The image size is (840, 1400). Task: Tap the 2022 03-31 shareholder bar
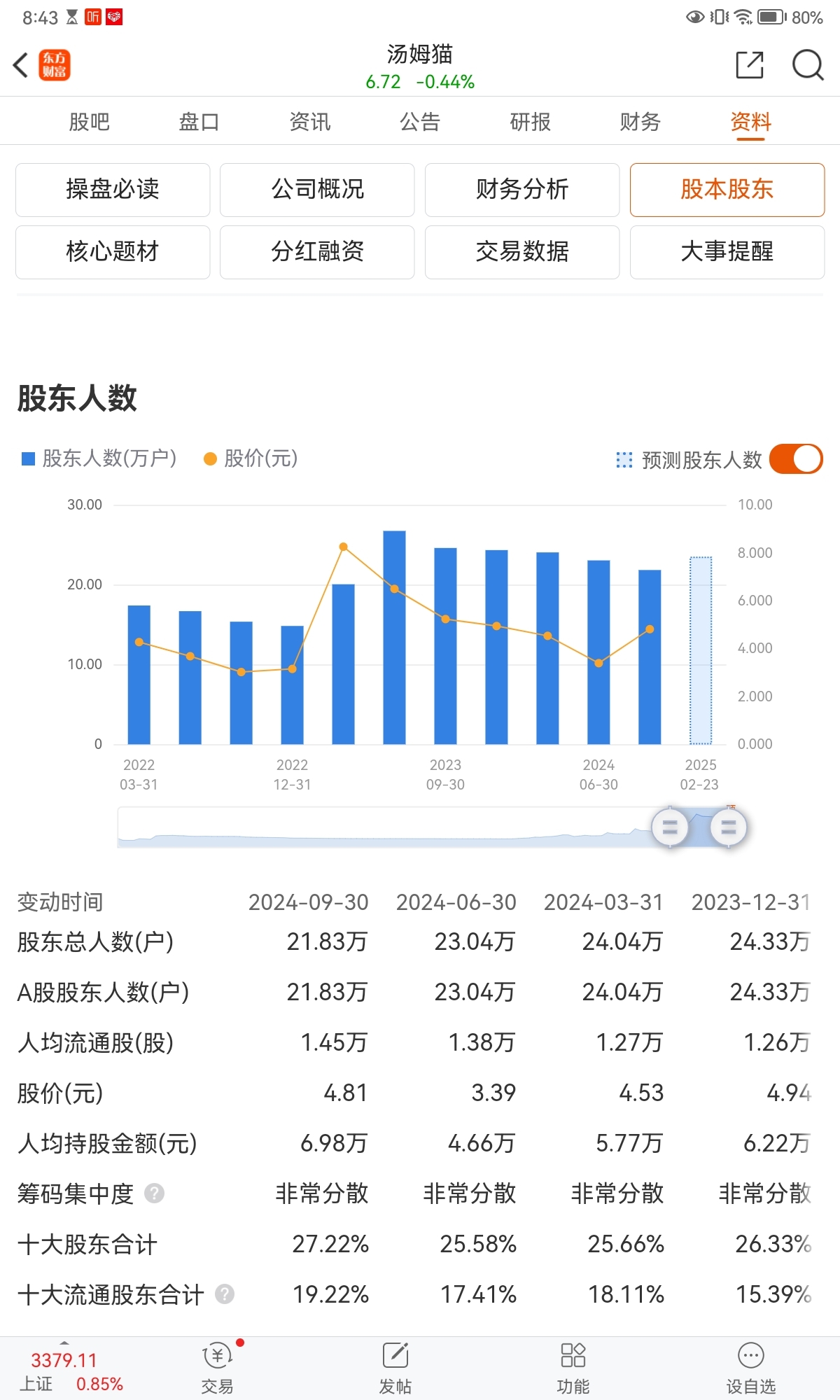[139, 675]
